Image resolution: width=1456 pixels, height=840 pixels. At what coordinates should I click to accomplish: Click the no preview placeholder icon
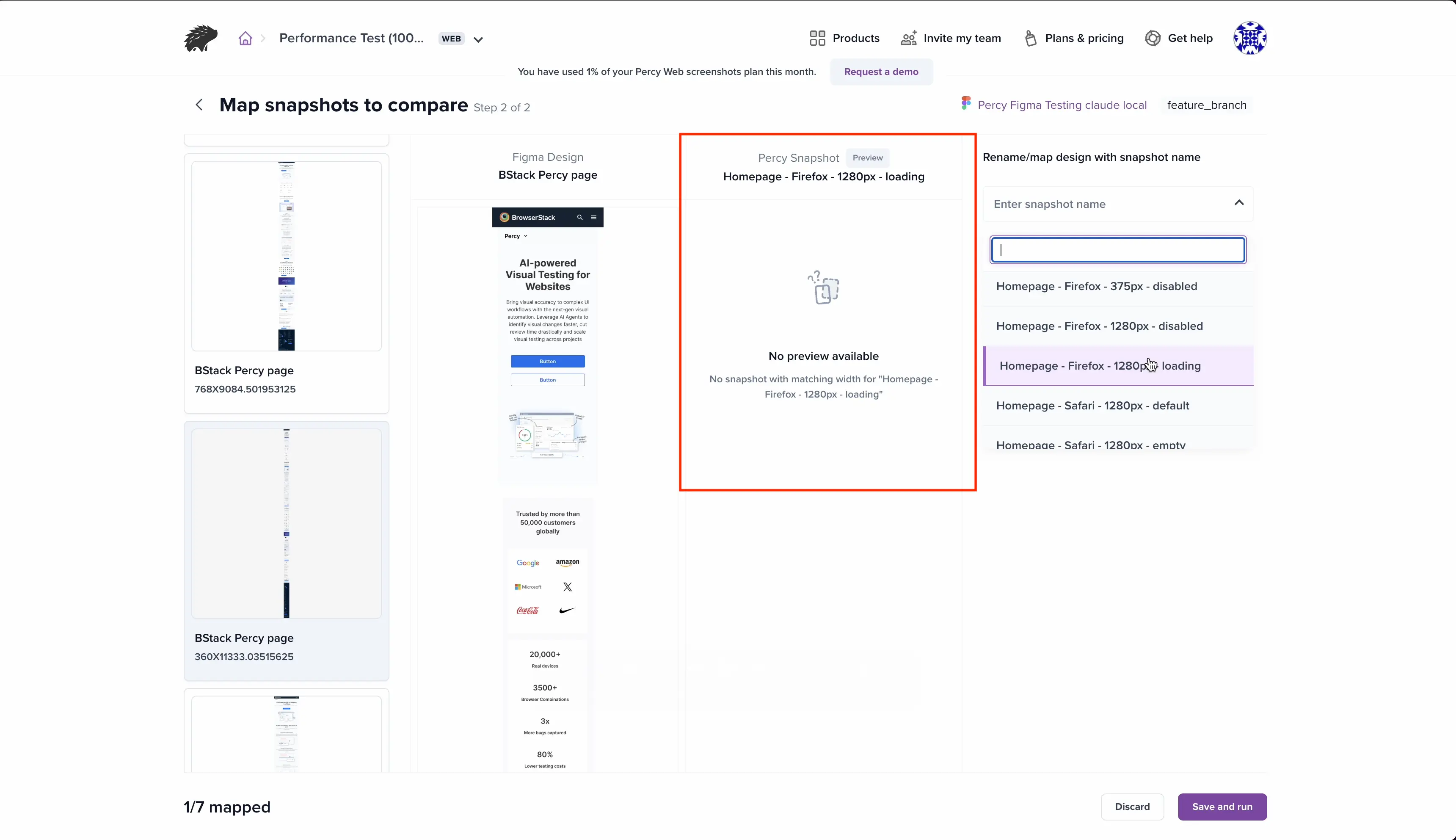point(823,287)
